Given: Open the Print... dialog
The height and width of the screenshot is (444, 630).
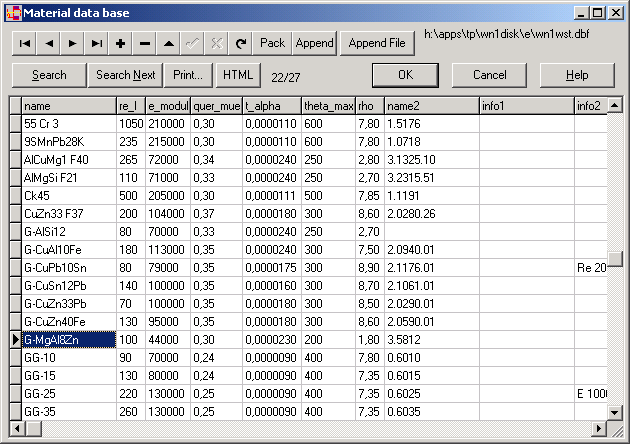Looking at the screenshot, I should pos(188,75).
